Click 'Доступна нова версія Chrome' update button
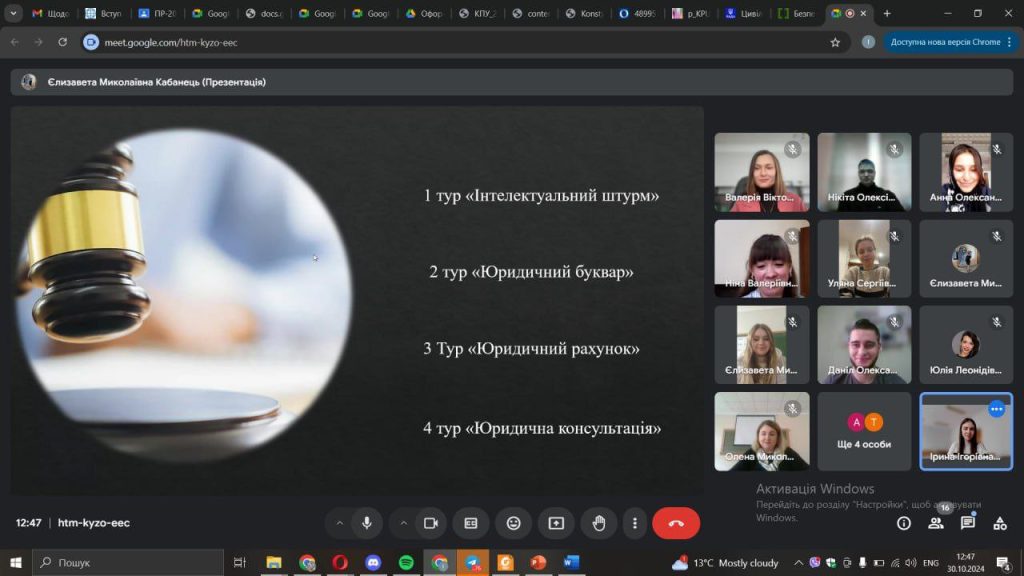 (x=944, y=42)
